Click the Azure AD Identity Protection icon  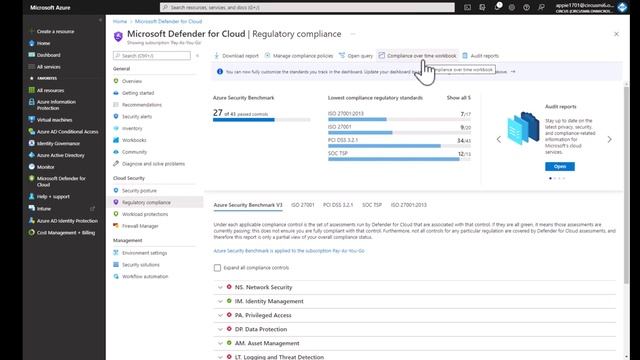pos(31,220)
